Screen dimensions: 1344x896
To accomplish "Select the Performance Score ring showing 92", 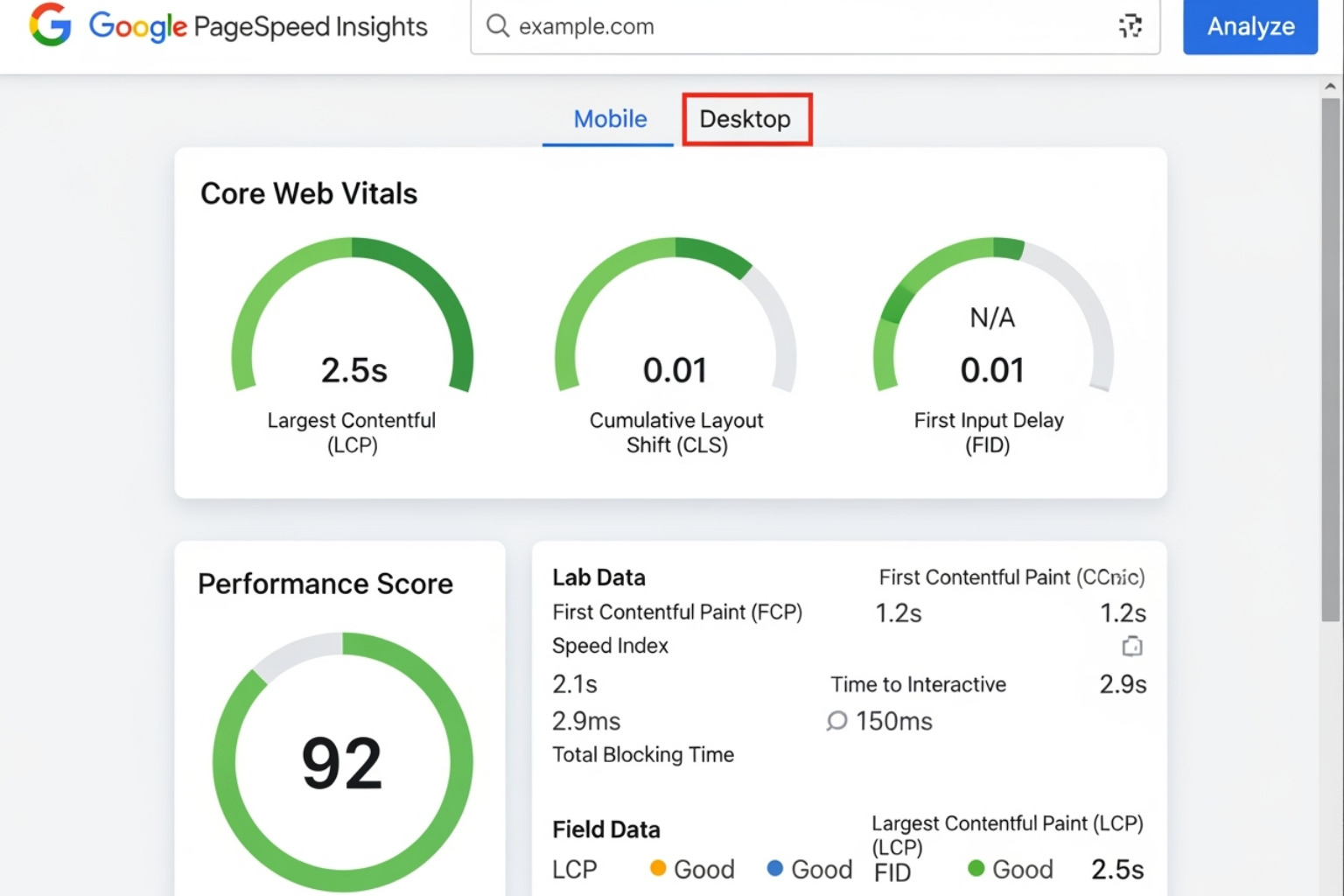I will pyautogui.click(x=342, y=761).
